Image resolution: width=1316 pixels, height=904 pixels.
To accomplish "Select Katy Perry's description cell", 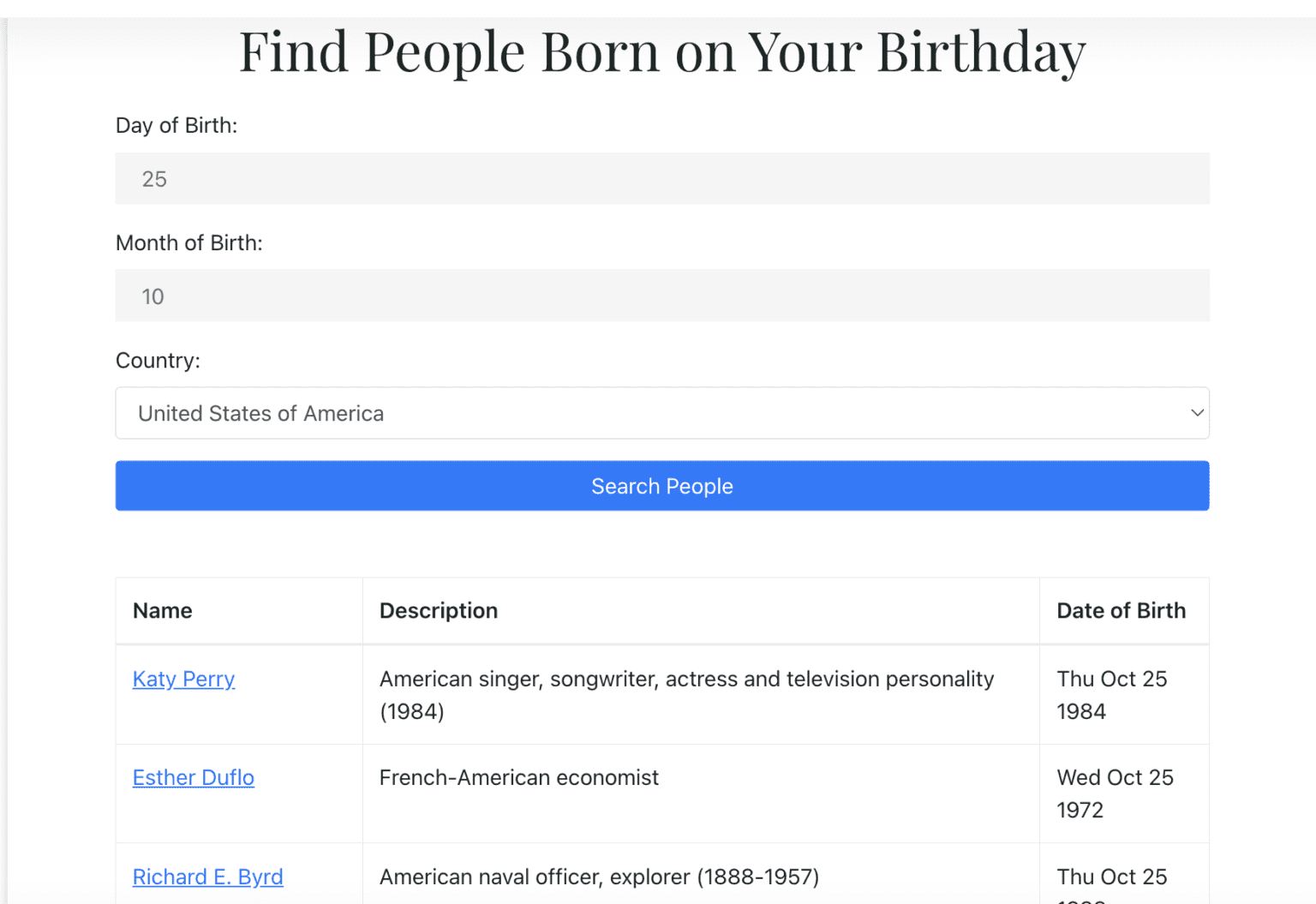I will 685,694.
